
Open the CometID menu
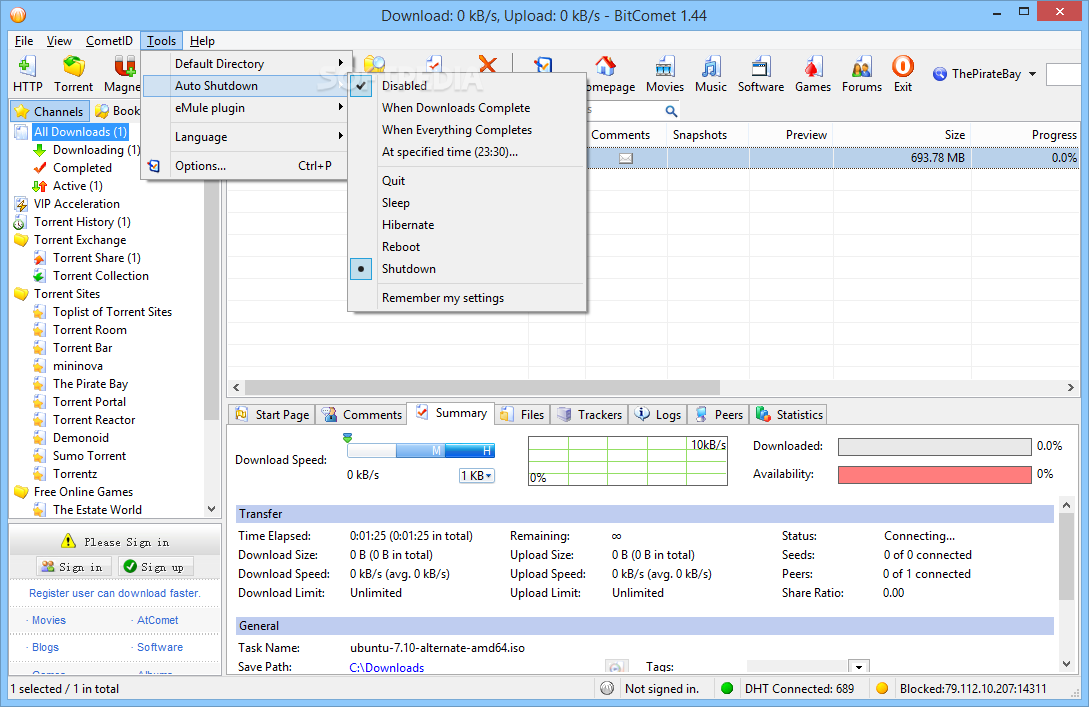point(109,41)
